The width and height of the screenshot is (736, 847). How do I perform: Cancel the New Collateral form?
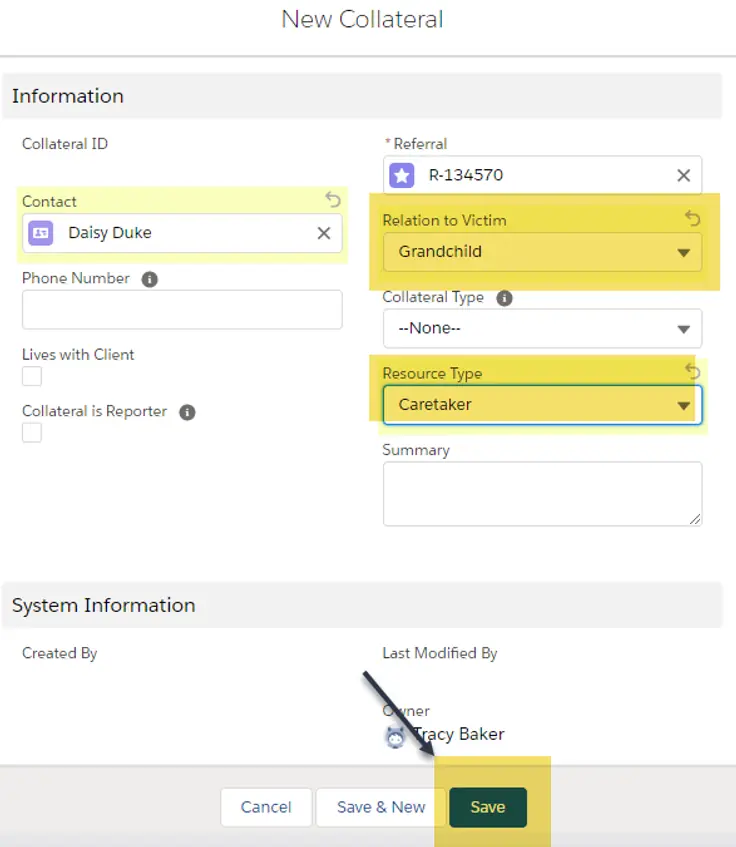(x=266, y=807)
